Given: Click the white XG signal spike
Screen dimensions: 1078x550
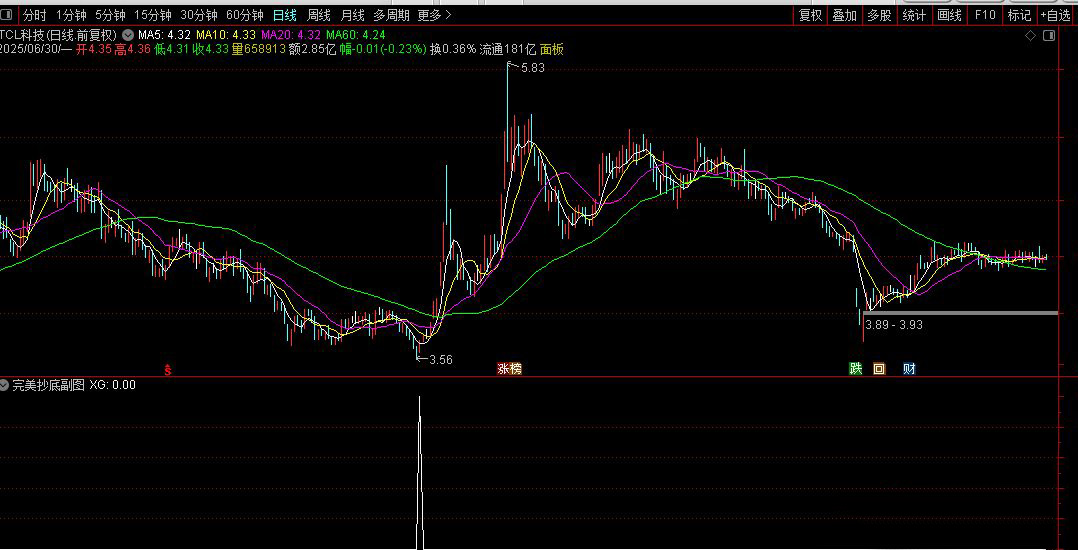Looking at the screenshot, I should click(420, 473).
